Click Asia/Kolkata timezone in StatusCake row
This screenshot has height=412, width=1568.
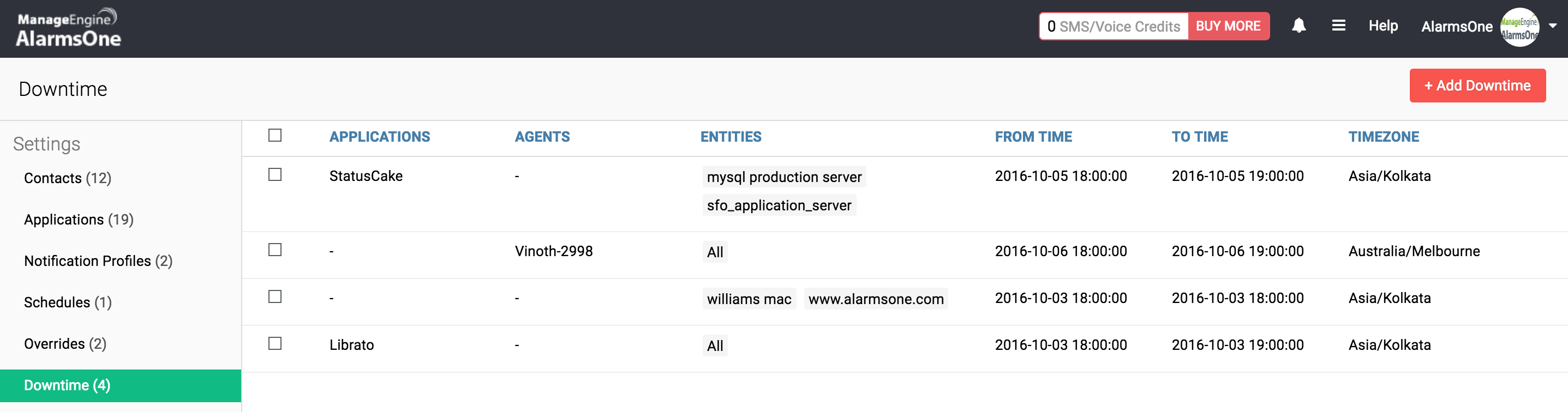point(1390,176)
